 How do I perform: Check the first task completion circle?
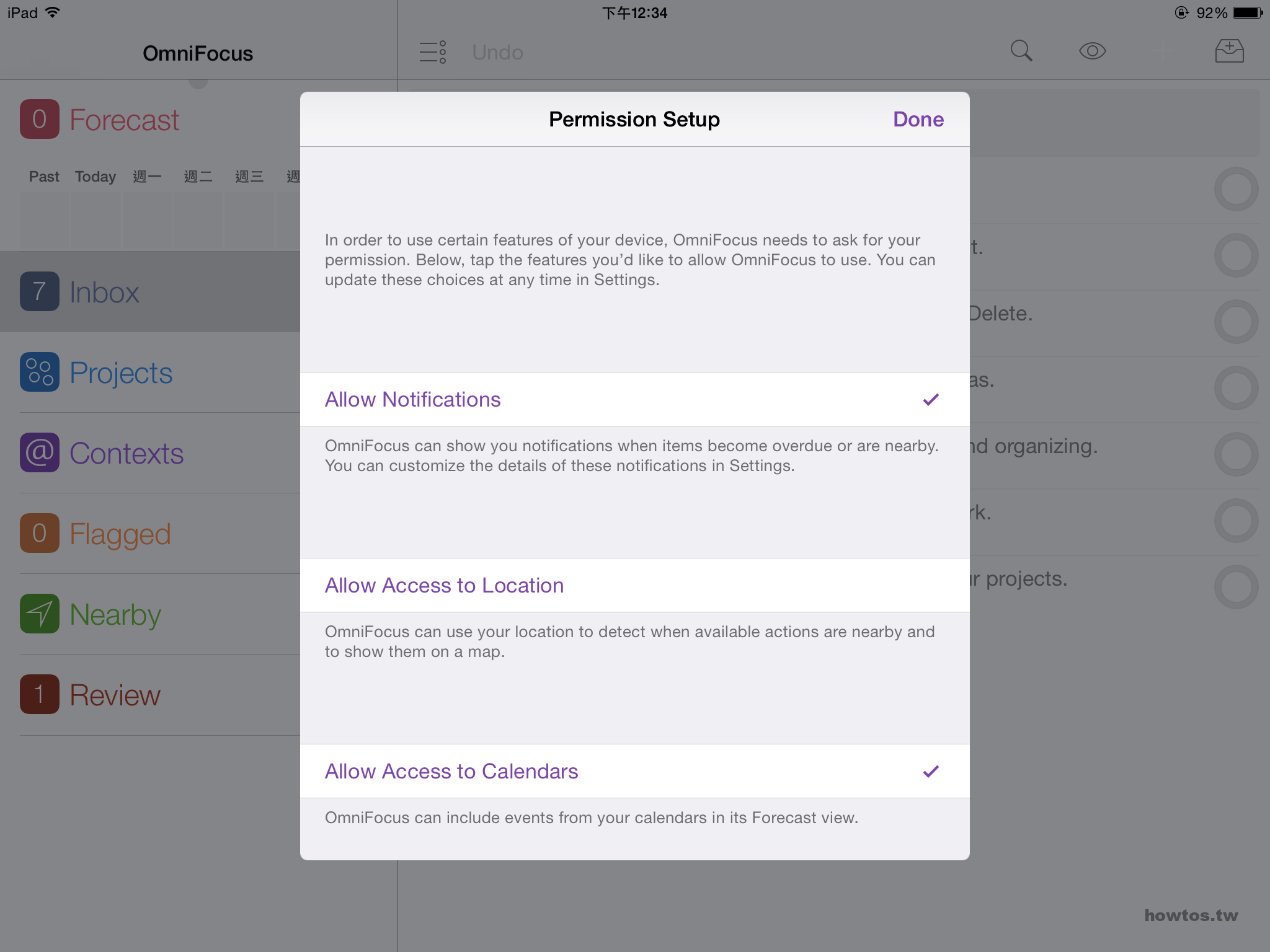1236,189
